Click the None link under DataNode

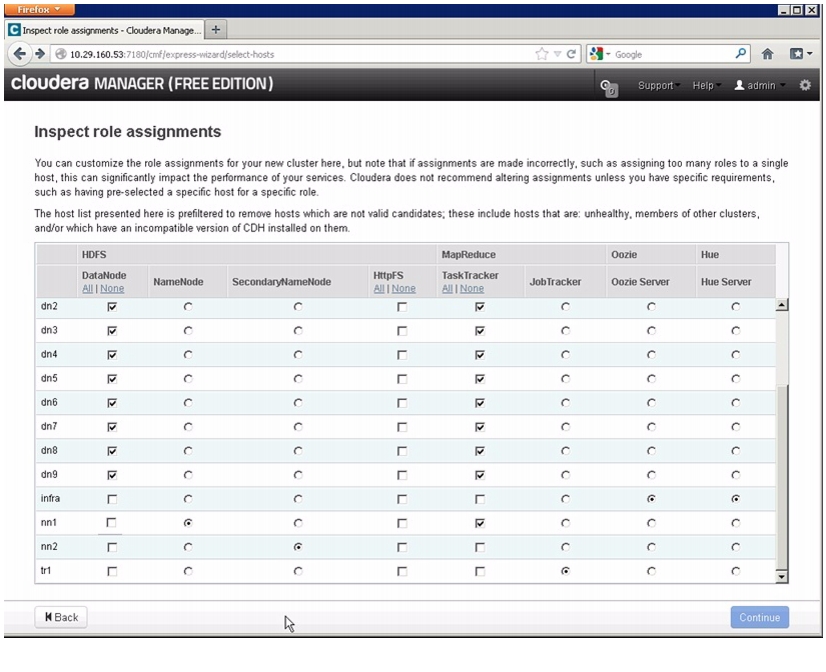coord(112,289)
